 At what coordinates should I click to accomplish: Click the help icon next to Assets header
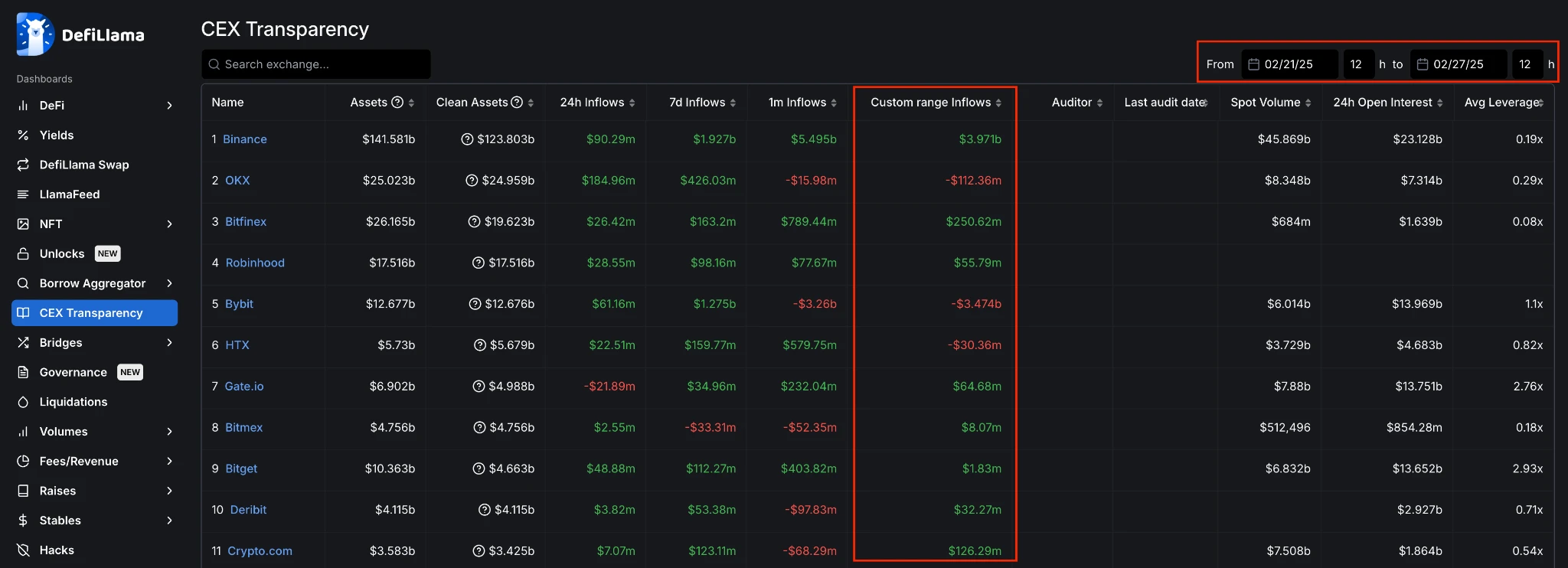tap(397, 103)
